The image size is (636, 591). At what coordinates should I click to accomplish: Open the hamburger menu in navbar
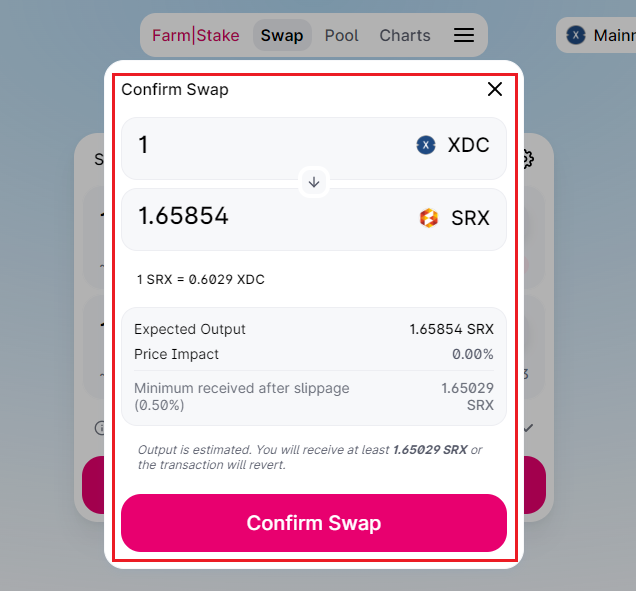coord(464,35)
